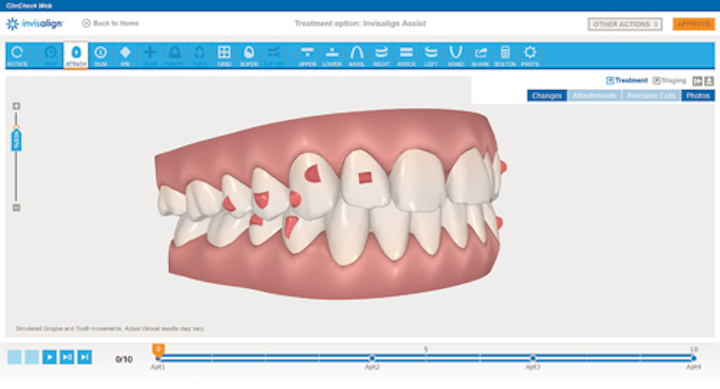Viewport: 720px width, 389px height.
Task: Switch to Maxillary occlusal view
Action: 356,56
